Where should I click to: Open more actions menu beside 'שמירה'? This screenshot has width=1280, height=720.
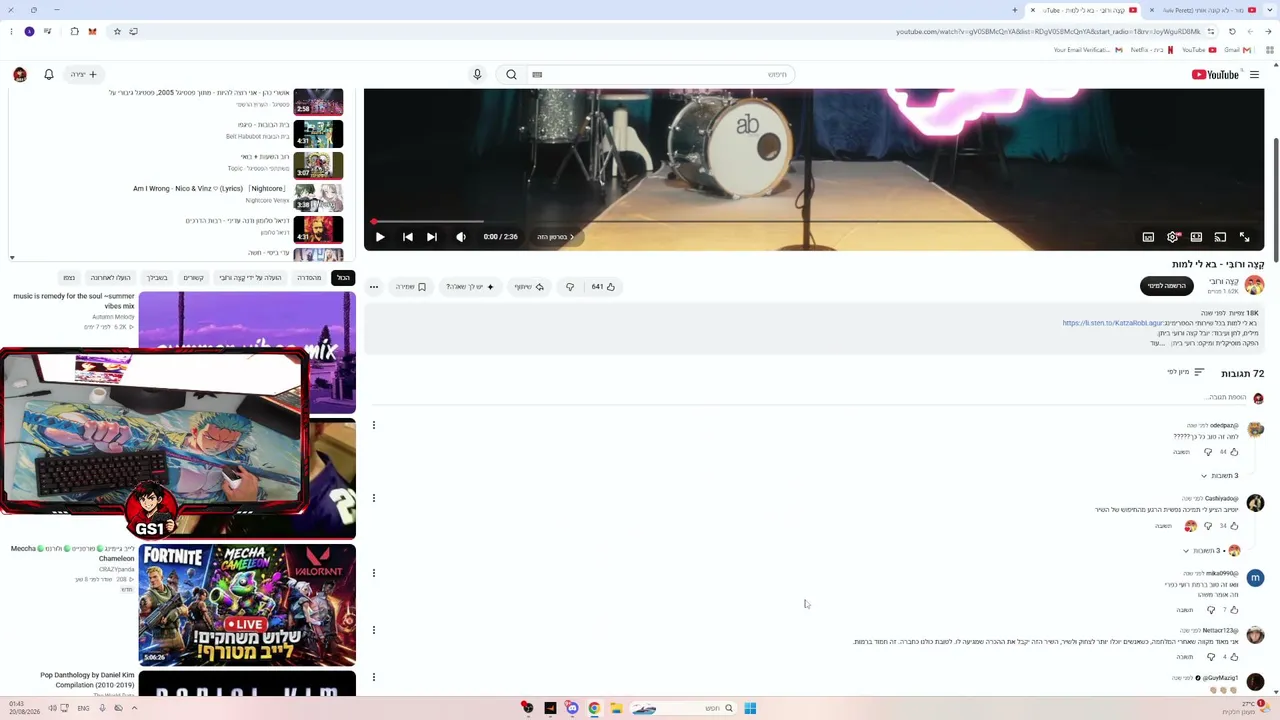(374, 287)
